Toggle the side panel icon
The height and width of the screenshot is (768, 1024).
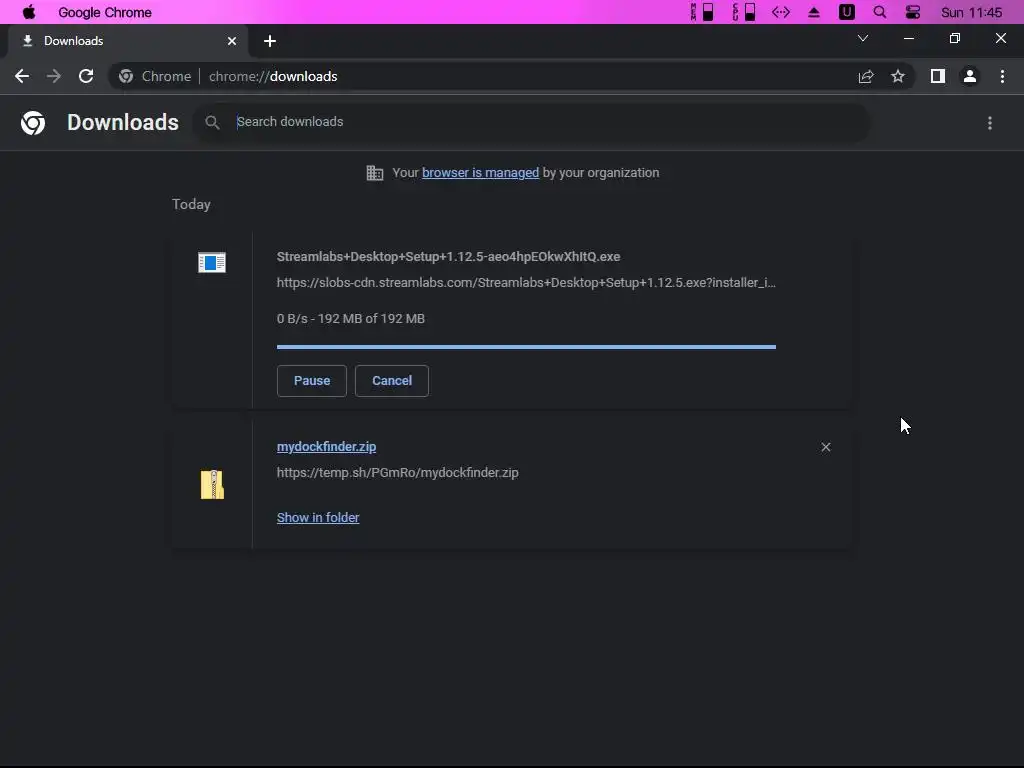pos(938,76)
